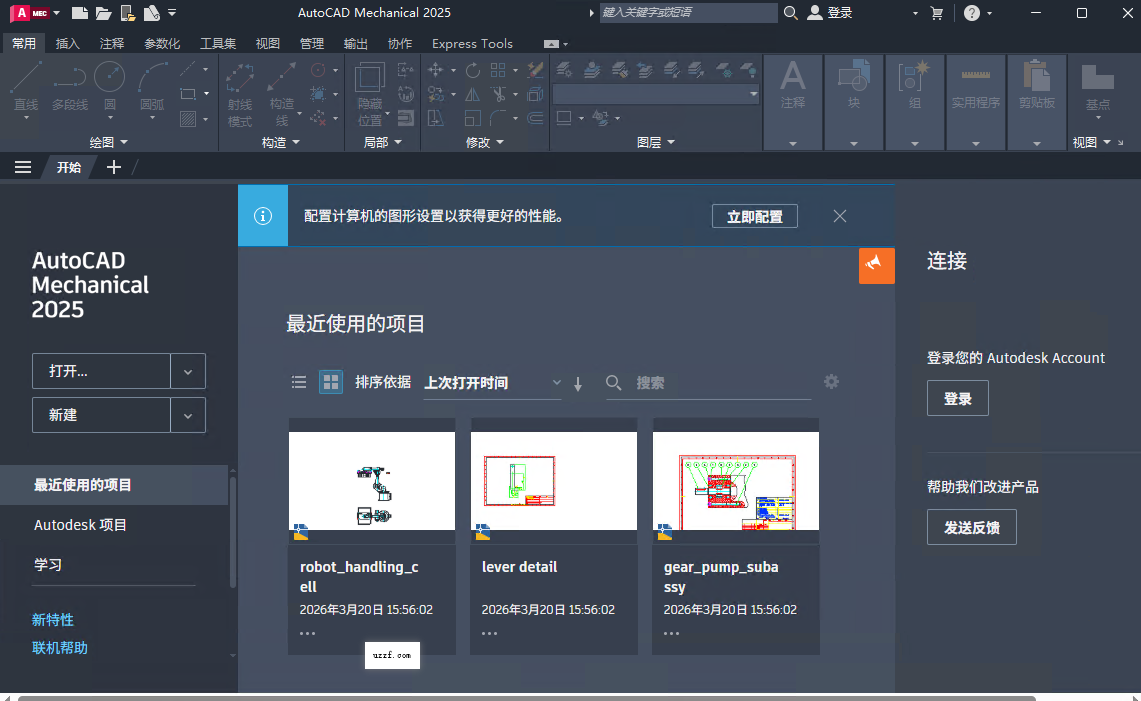Select the 直线 (Line) tool

click(24, 85)
